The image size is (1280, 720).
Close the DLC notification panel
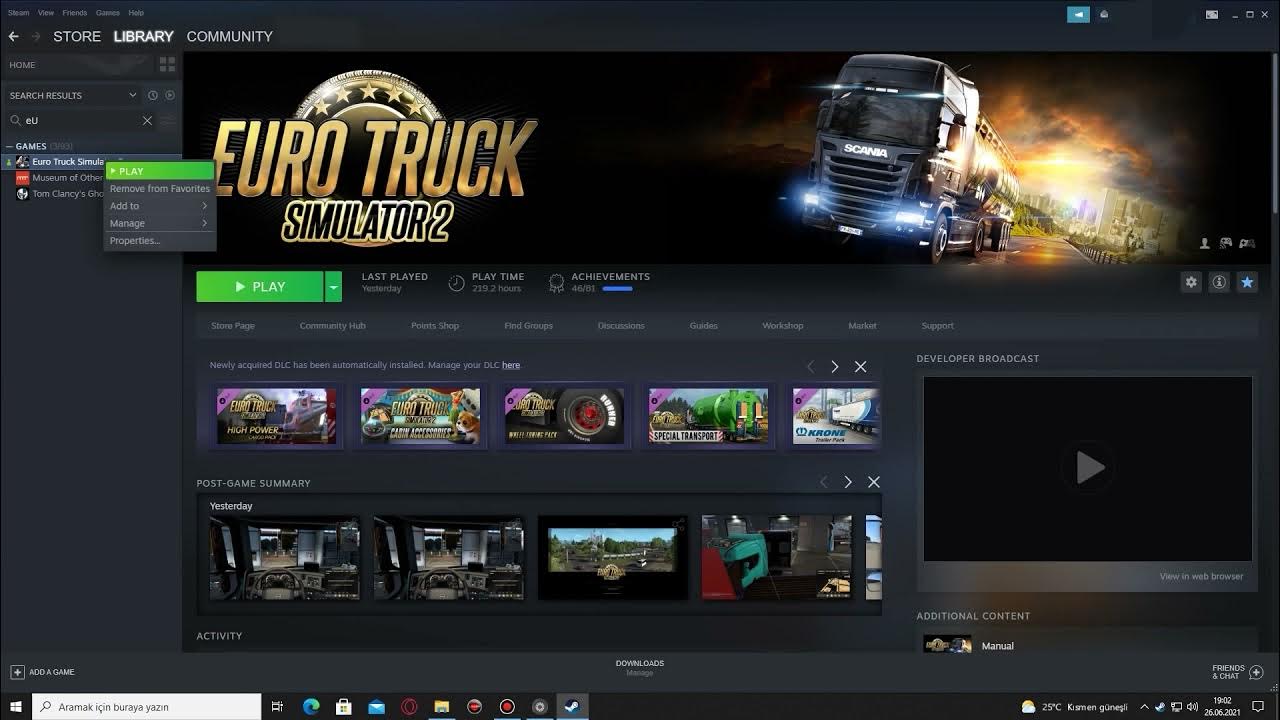pyautogui.click(x=860, y=367)
